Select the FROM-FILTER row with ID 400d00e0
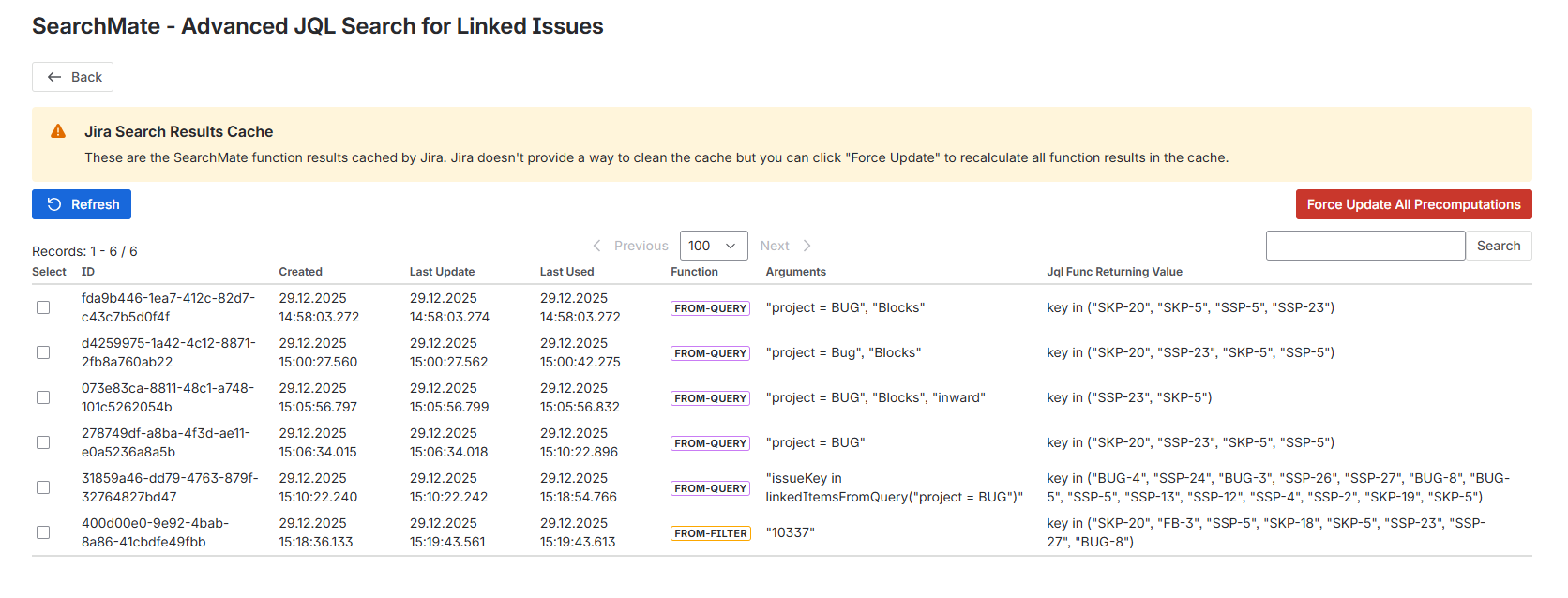The image size is (1568, 598). coord(43,532)
